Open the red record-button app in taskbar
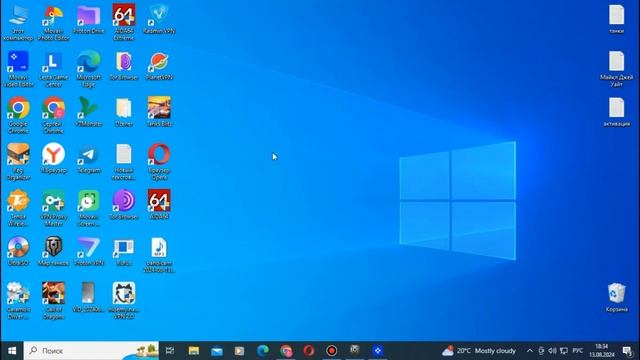640x360 pixels. [x=332, y=351]
